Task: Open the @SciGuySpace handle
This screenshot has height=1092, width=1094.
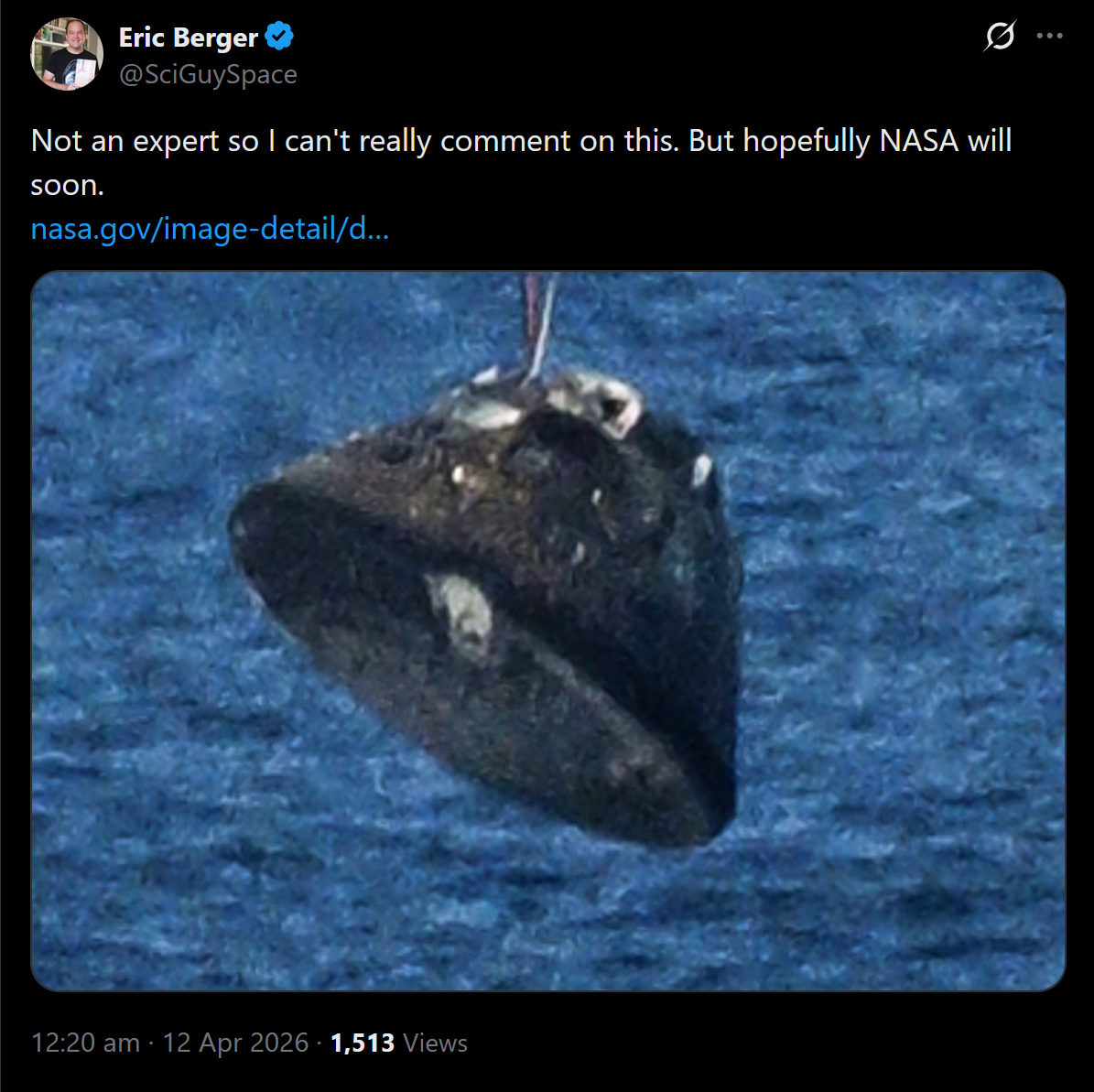Action: point(208,74)
